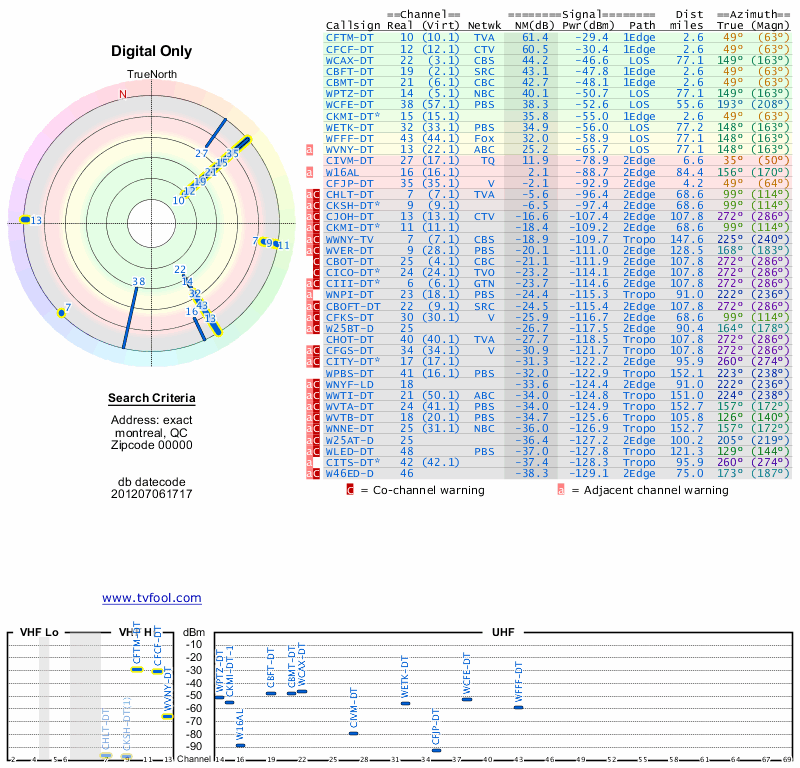This screenshot has width=800, height=768.
Task: Open the www.tvfool.com link
Action: tap(152, 598)
